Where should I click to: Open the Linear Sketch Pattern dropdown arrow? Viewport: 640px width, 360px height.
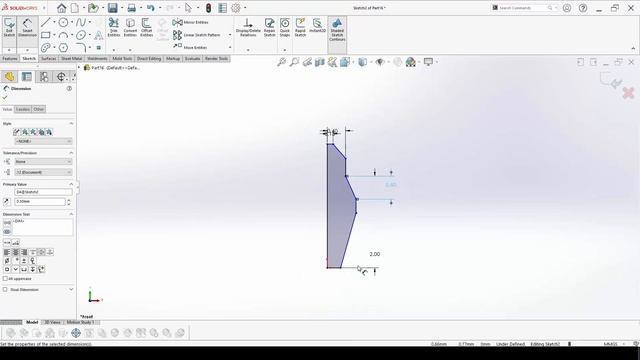click(x=230, y=35)
